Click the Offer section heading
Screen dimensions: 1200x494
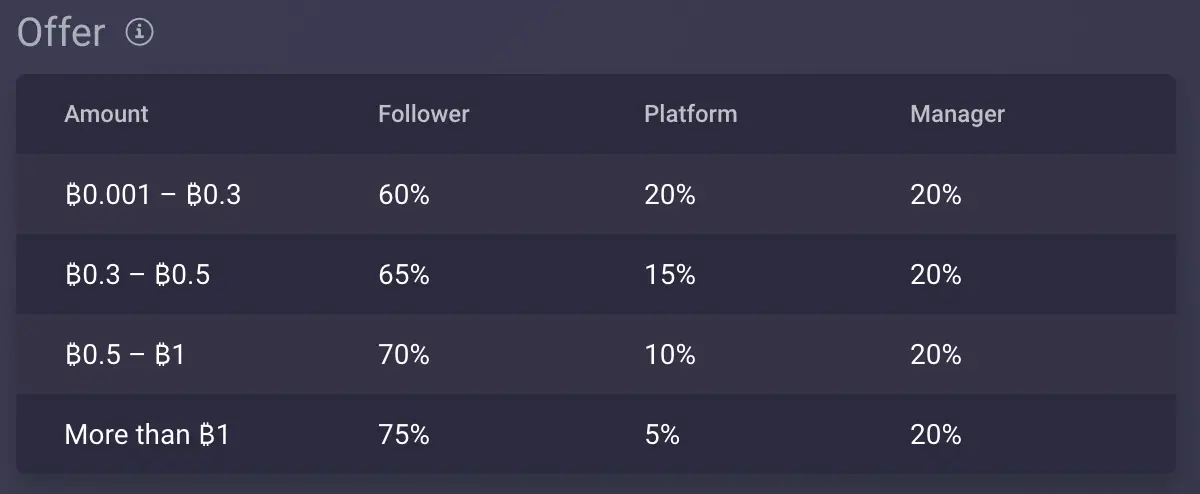coord(61,33)
